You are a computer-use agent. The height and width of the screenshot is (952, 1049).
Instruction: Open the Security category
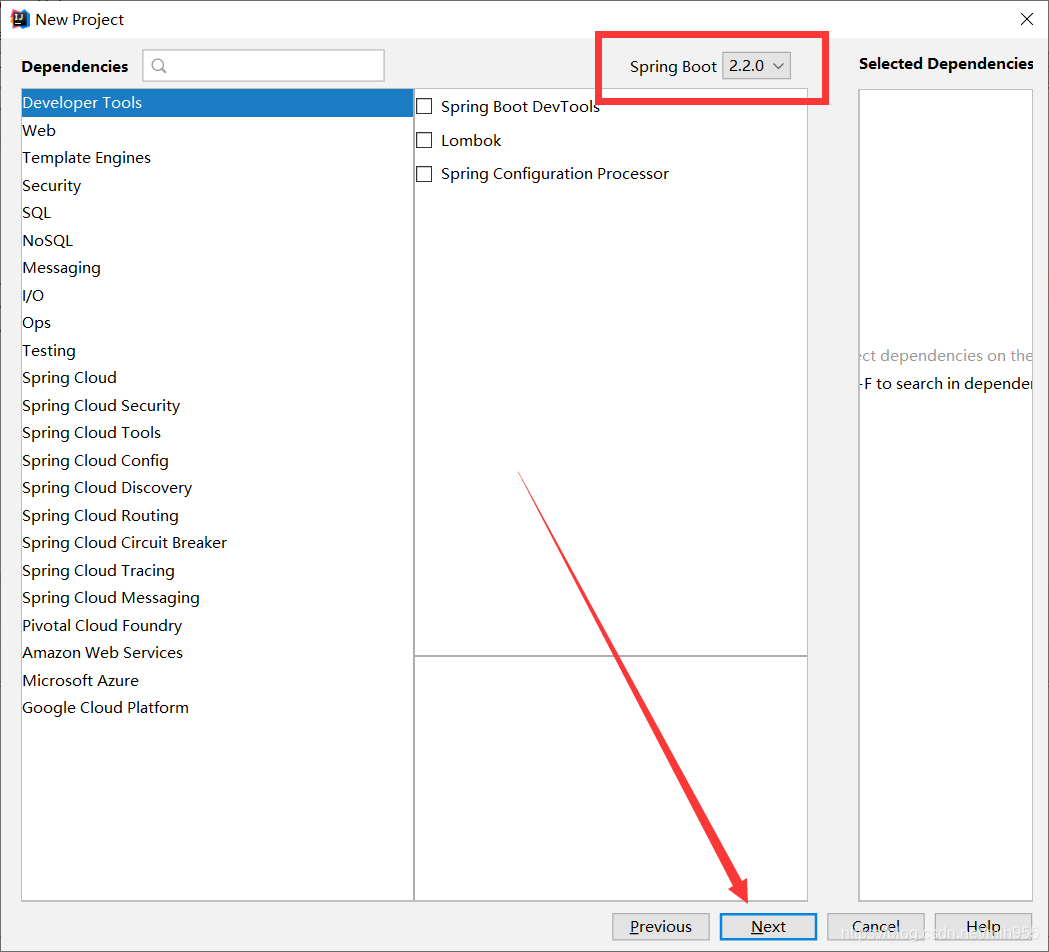click(217, 185)
